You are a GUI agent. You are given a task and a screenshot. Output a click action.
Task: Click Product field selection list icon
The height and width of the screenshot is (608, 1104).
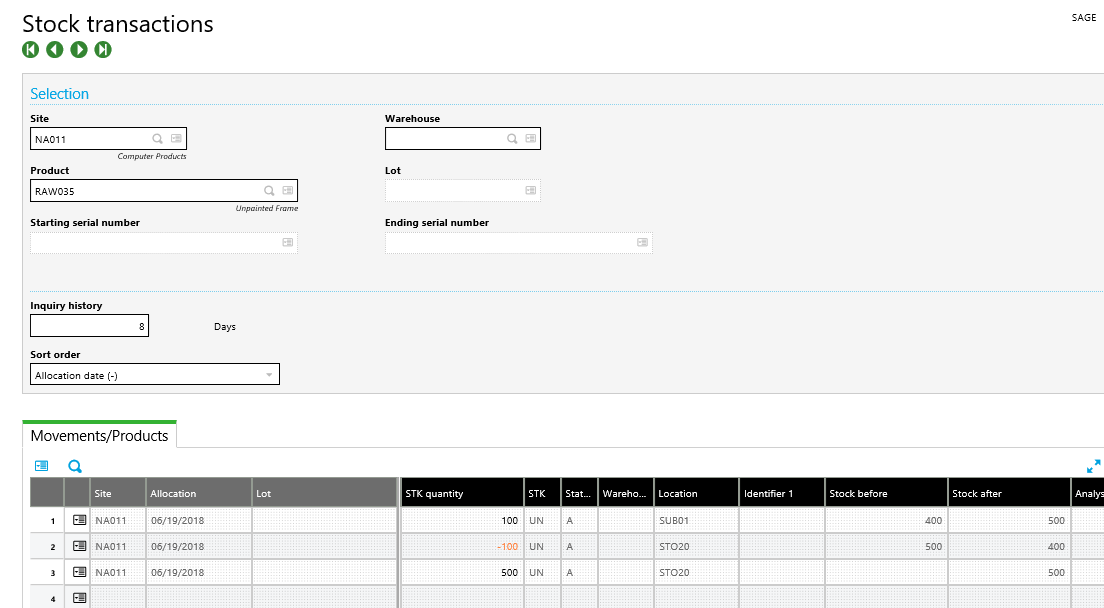click(287, 190)
